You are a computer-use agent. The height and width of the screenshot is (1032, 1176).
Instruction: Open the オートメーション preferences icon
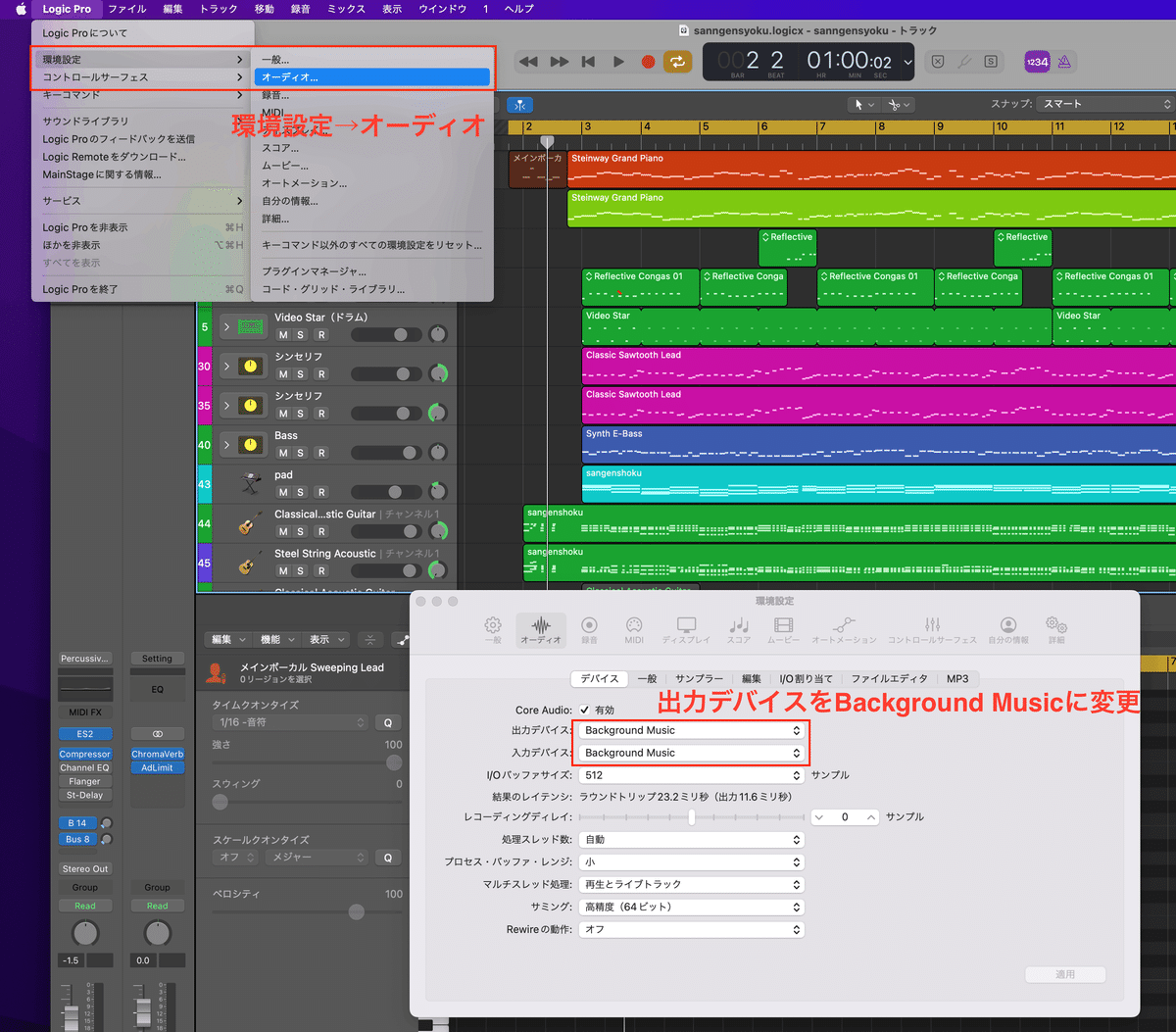(844, 629)
